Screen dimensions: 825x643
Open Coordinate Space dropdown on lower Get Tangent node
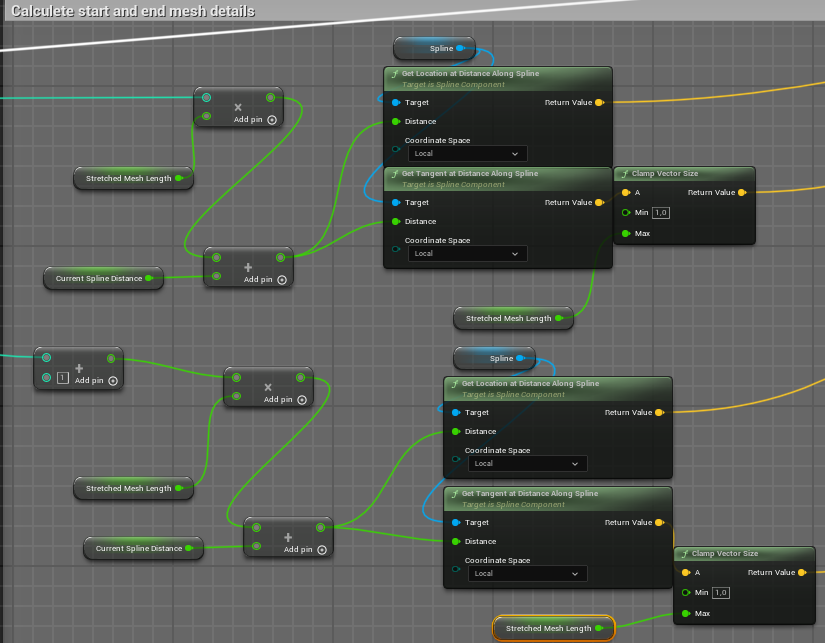(527, 574)
